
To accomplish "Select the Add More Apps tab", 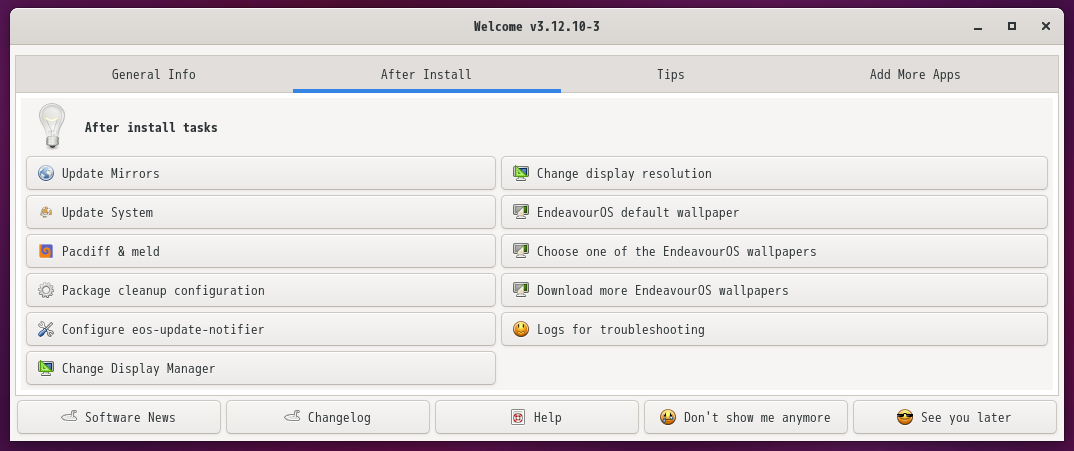I will point(915,75).
